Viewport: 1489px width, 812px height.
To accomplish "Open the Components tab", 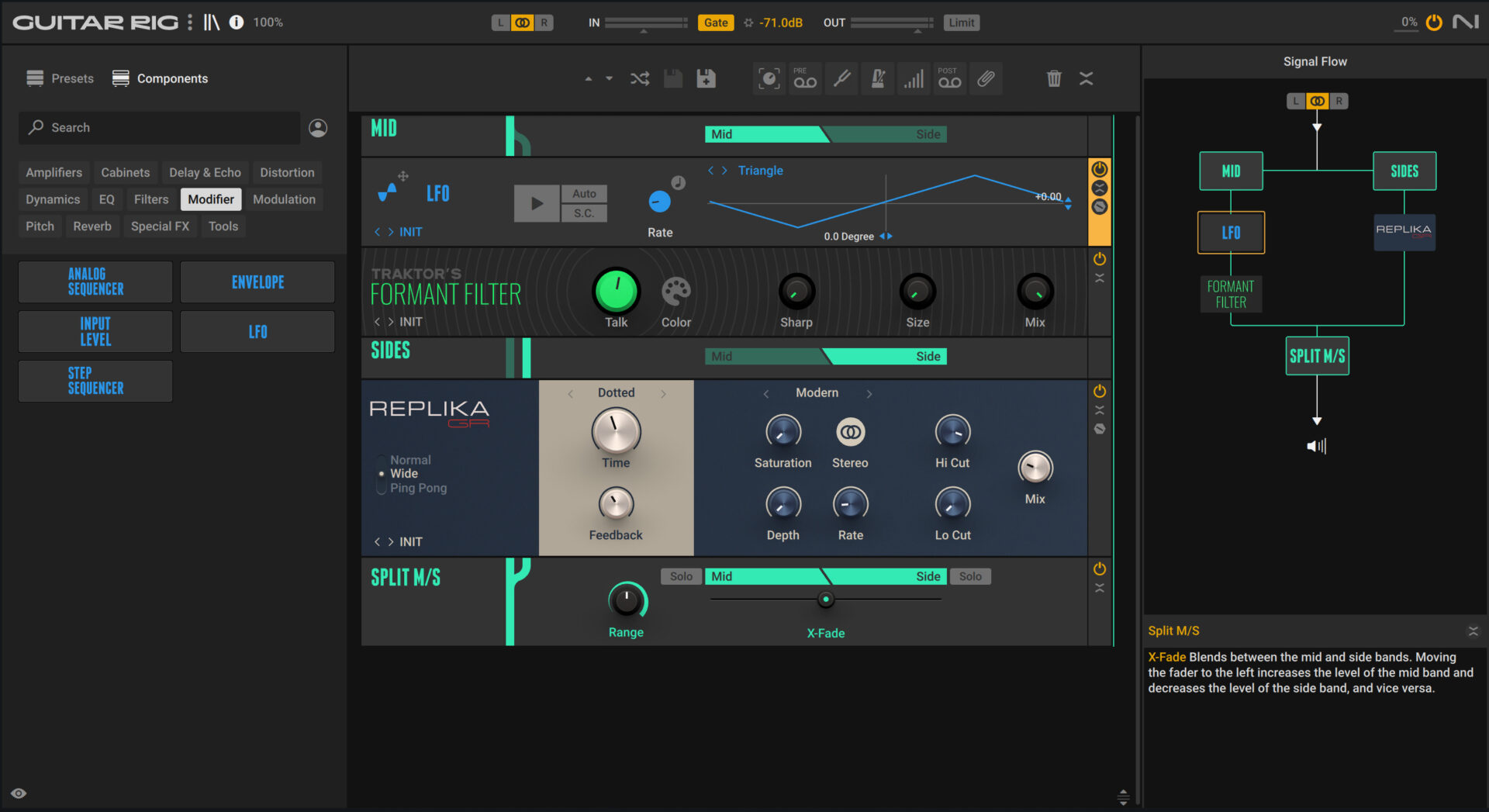I will coord(160,78).
